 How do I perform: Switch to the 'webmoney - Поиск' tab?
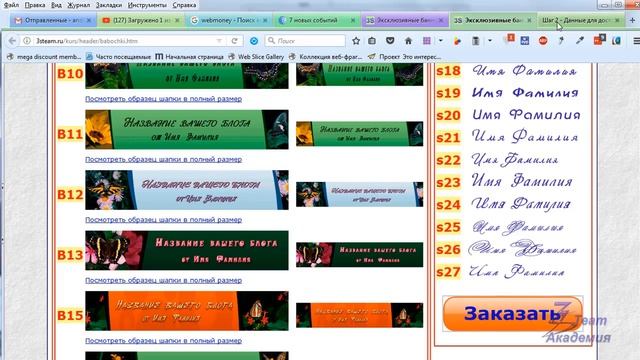click(229, 20)
